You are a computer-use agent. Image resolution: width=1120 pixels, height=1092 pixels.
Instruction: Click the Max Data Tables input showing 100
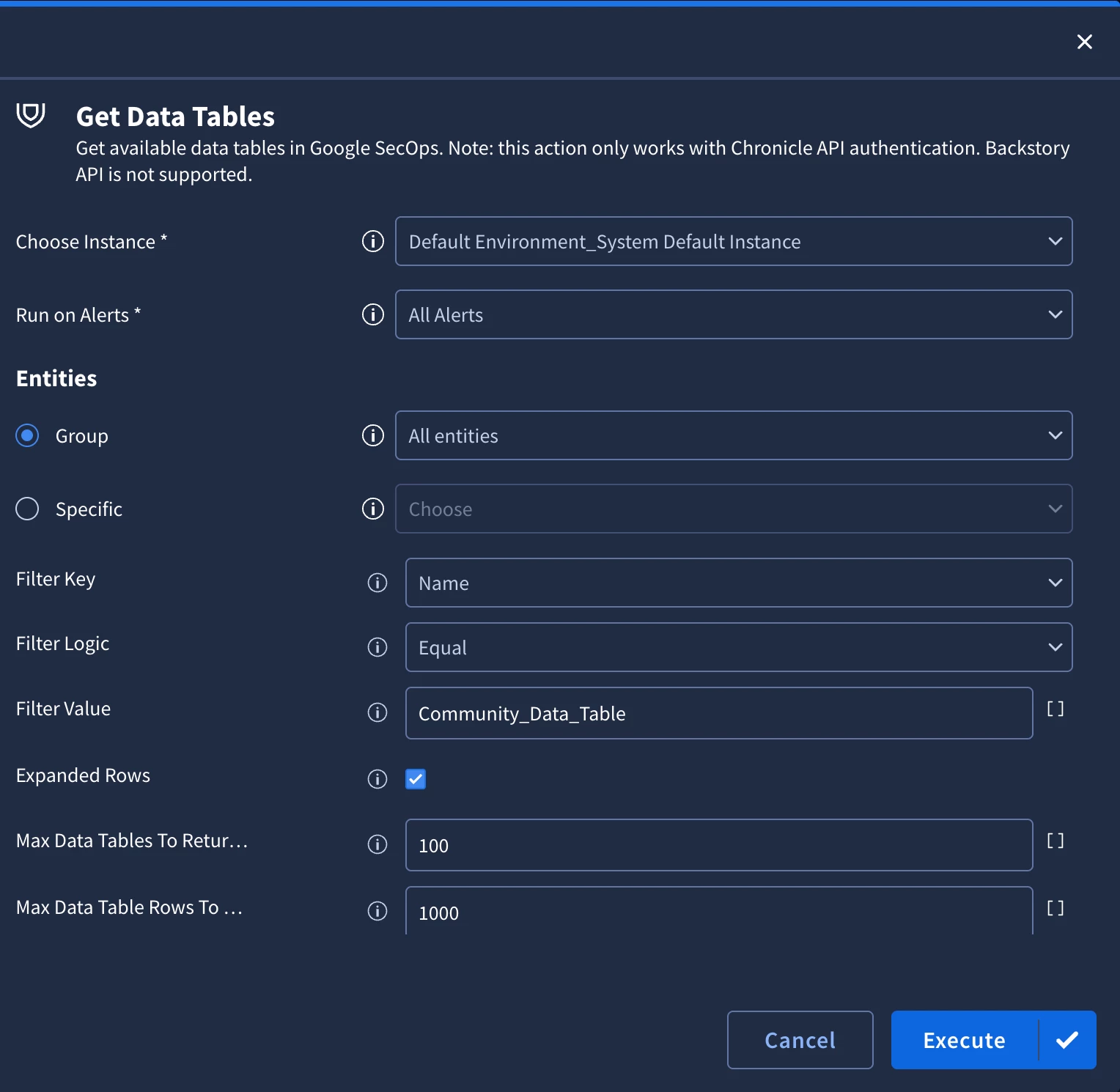coord(719,845)
